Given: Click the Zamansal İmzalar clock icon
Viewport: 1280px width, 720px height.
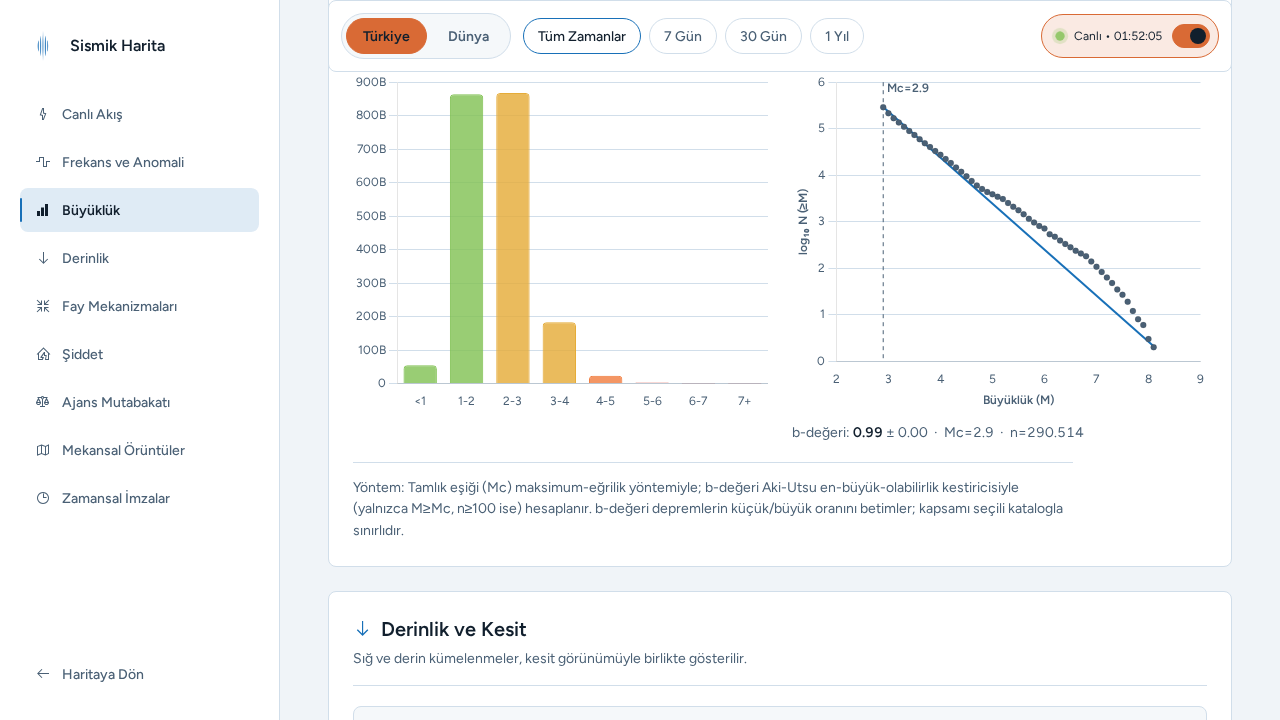Looking at the screenshot, I should [43, 498].
